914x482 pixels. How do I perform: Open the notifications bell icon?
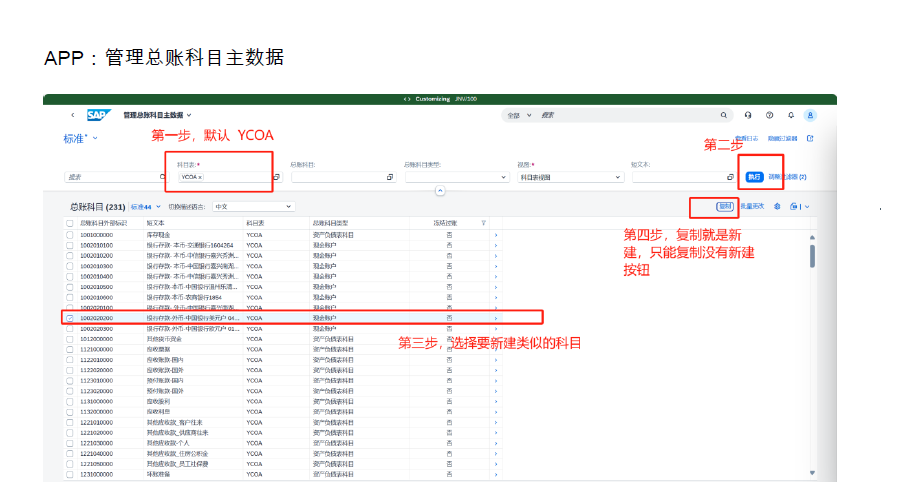(x=790, y=115)
